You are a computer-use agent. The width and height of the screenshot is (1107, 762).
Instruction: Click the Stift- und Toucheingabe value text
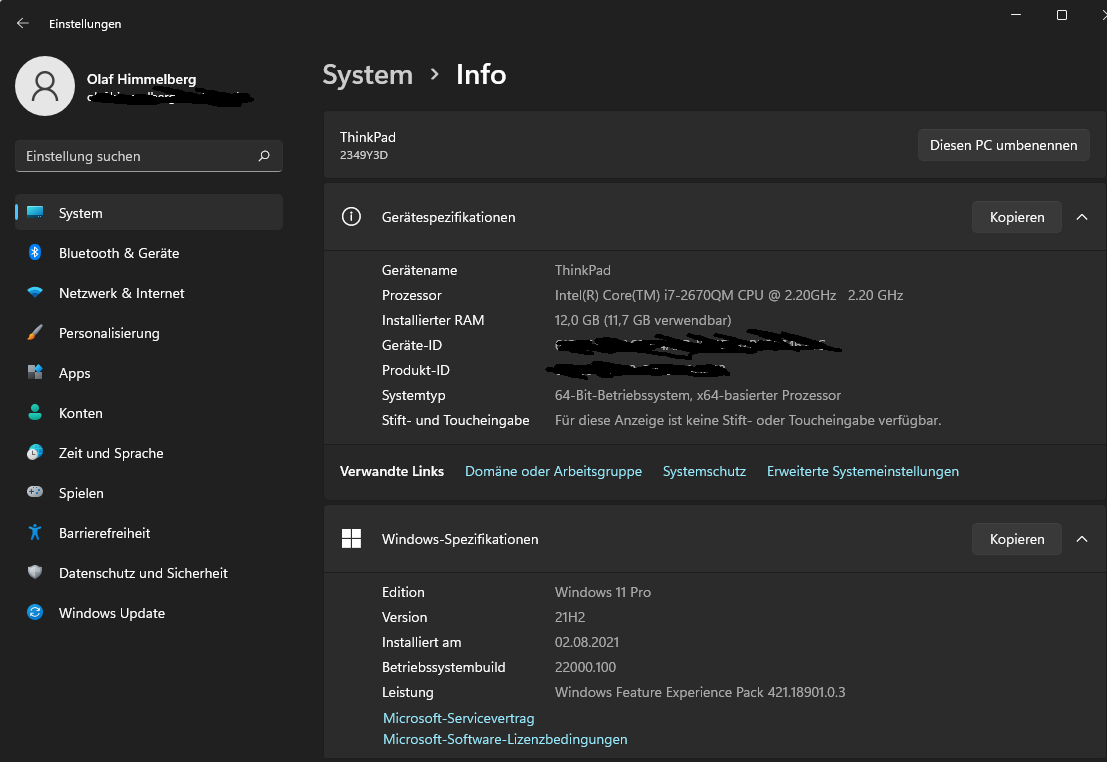pos(748,420)
